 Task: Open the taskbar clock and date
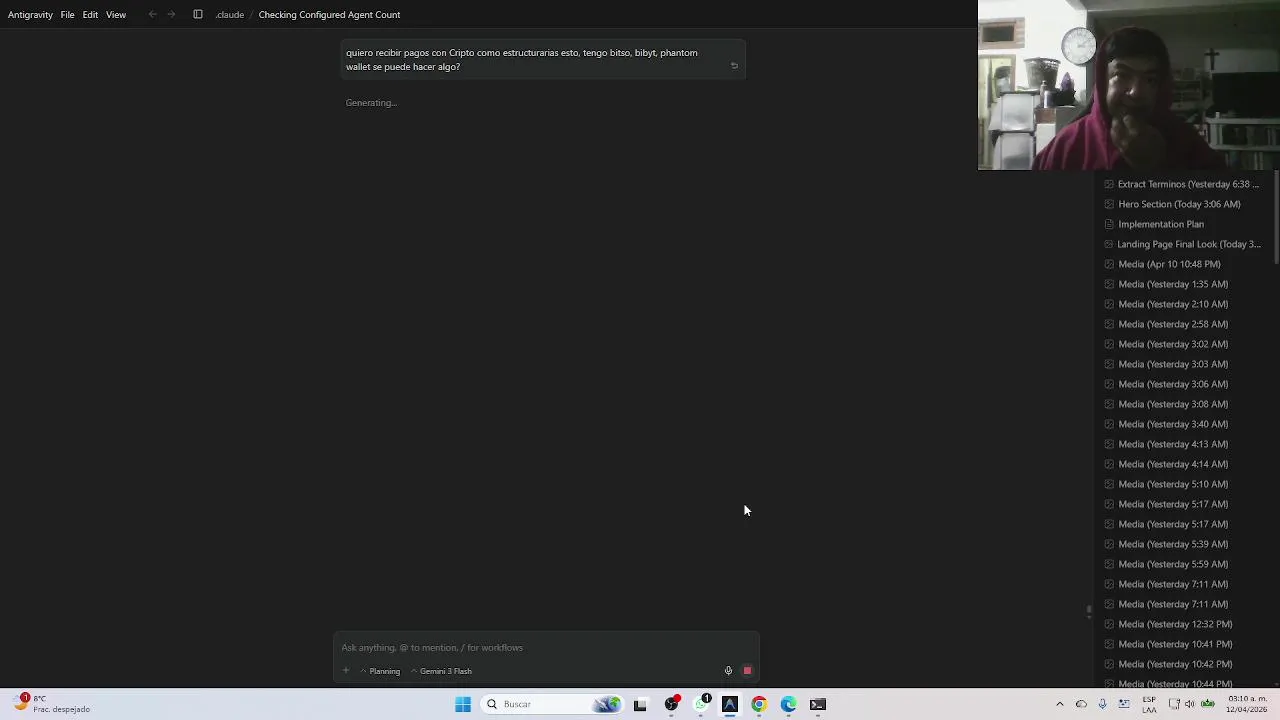tap(1247, 704)
